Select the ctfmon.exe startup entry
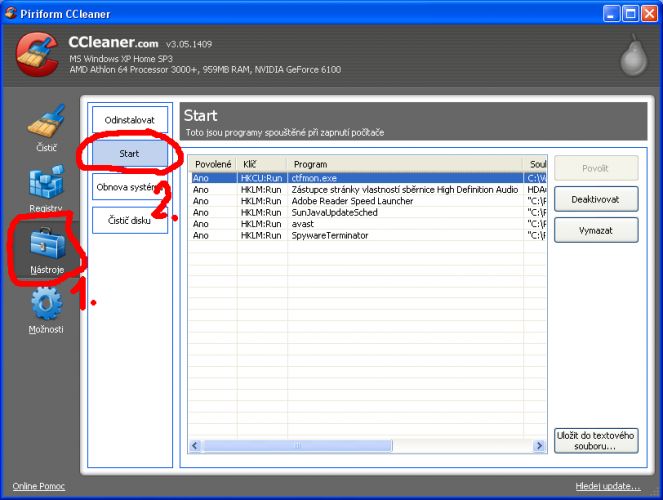663x500 pixels. pyautogui.click(x=368, y=178)
